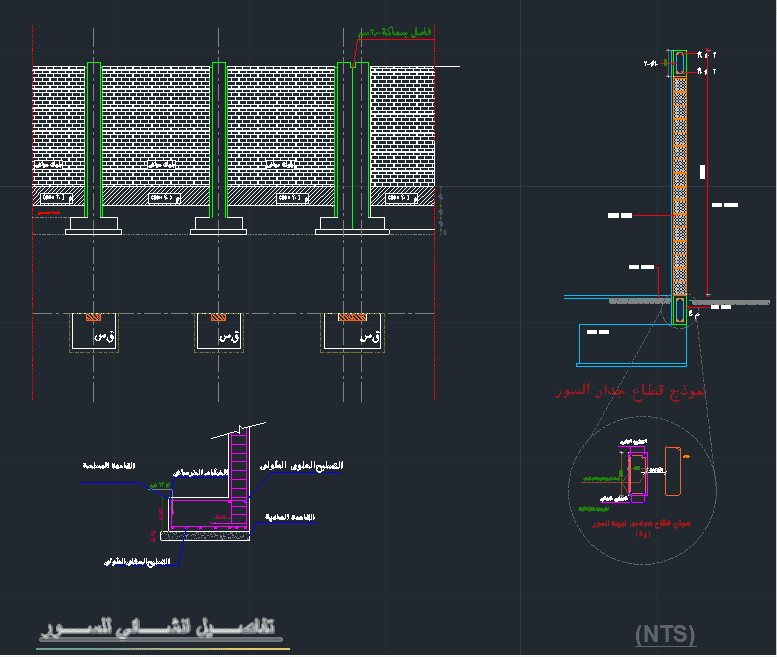
Task: Select the double green column with joint
Action: [x=353, y=140]
